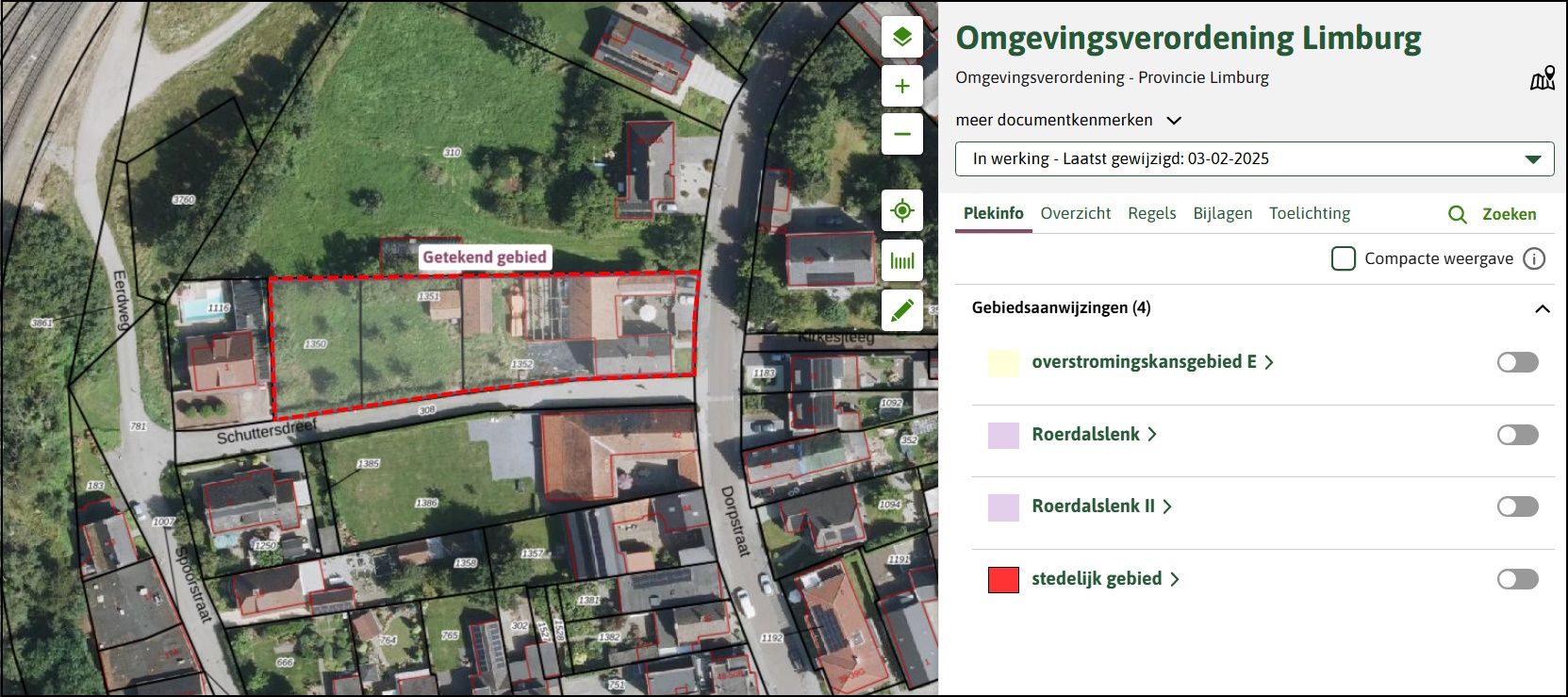Click the Schuttersdreef street label
1568x697 pixels.
click(x=267, y=432)
